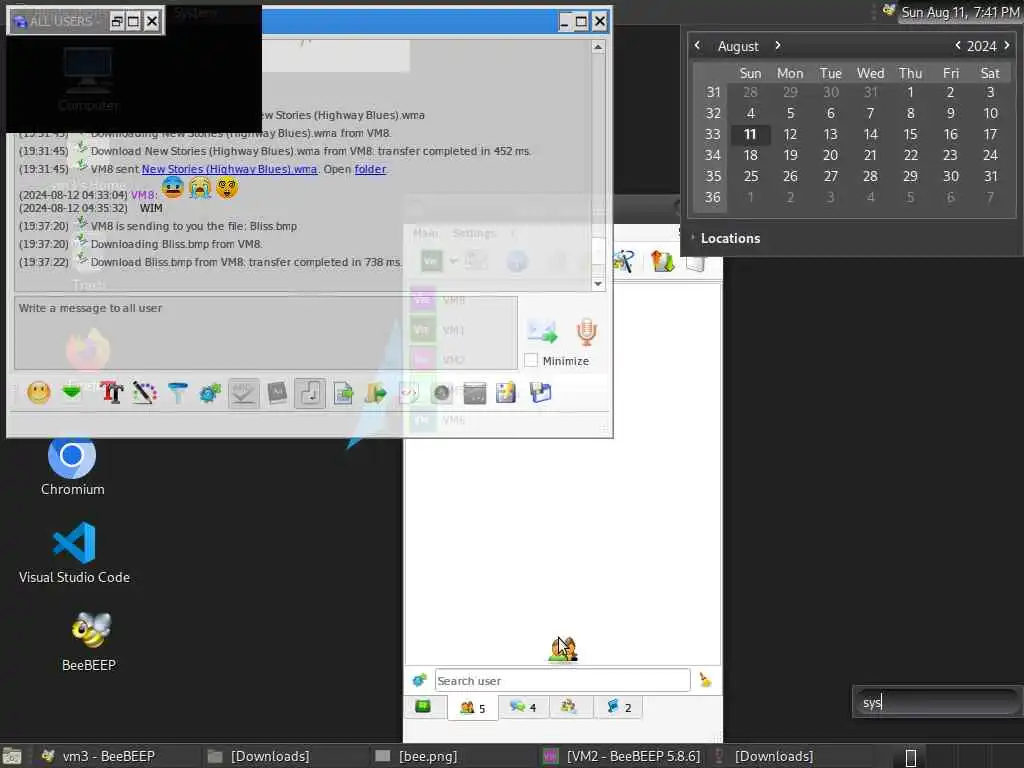Open the folder link in chat

pyautogui.click(x=370, y=169)
